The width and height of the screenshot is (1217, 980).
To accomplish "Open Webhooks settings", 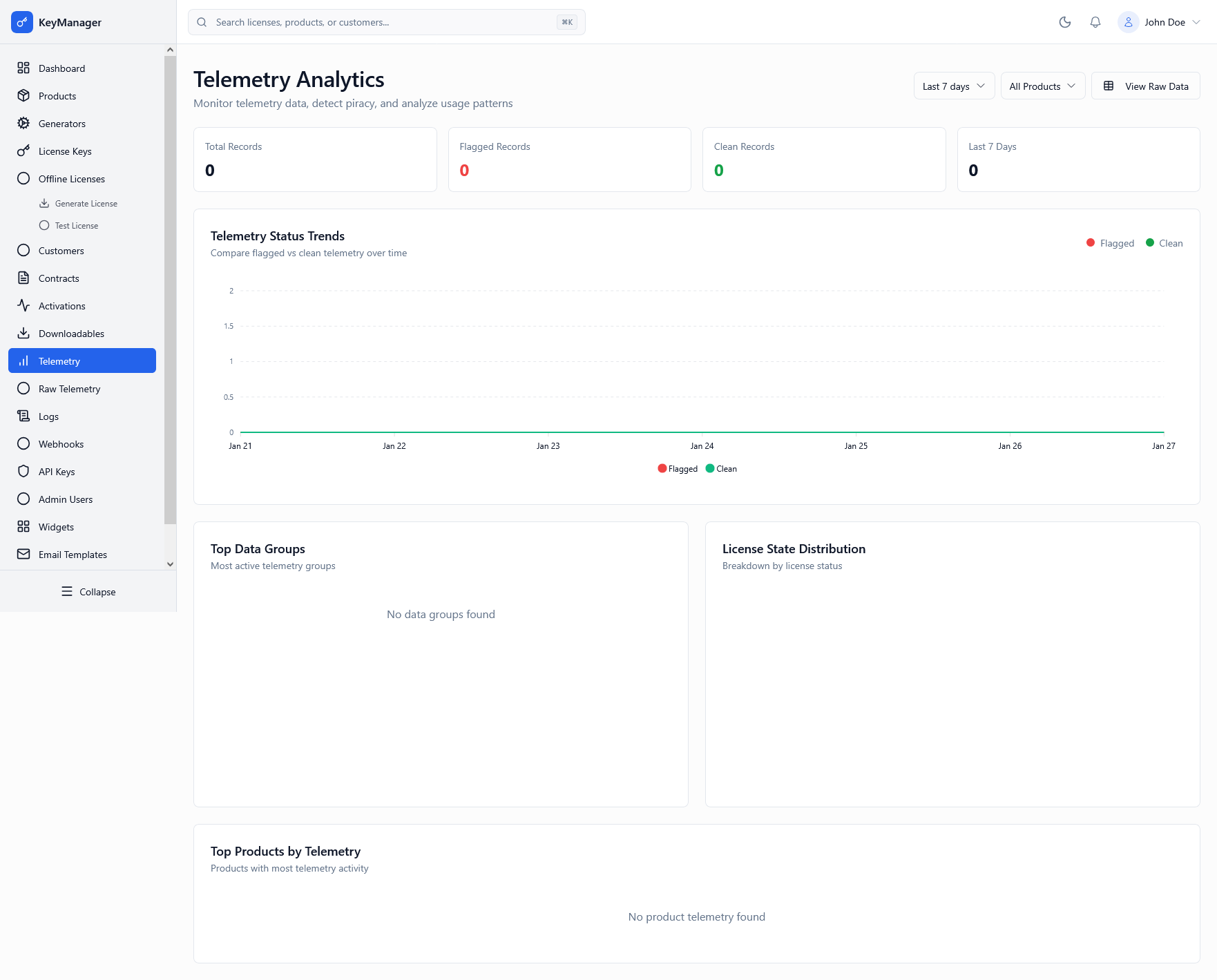I will 61,443.
